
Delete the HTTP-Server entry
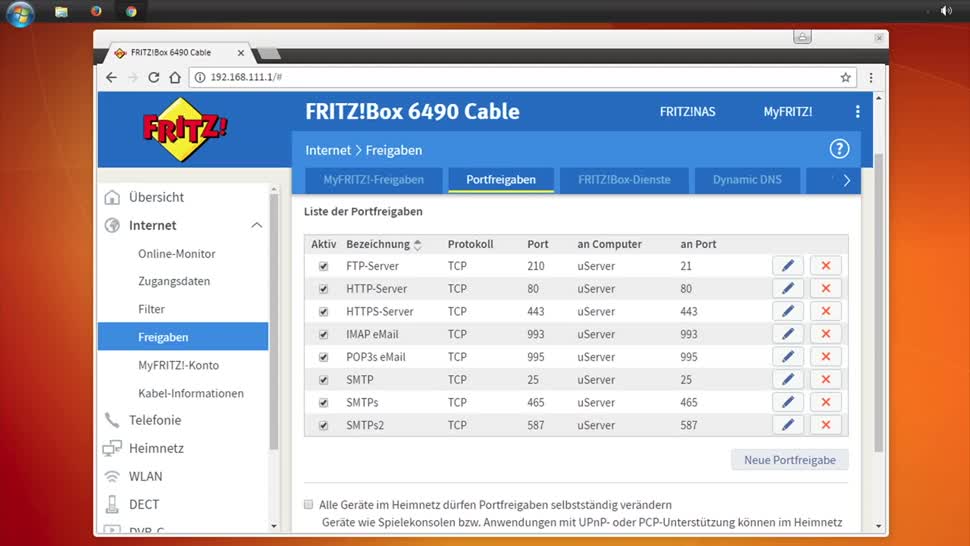(x=825, y=289)
